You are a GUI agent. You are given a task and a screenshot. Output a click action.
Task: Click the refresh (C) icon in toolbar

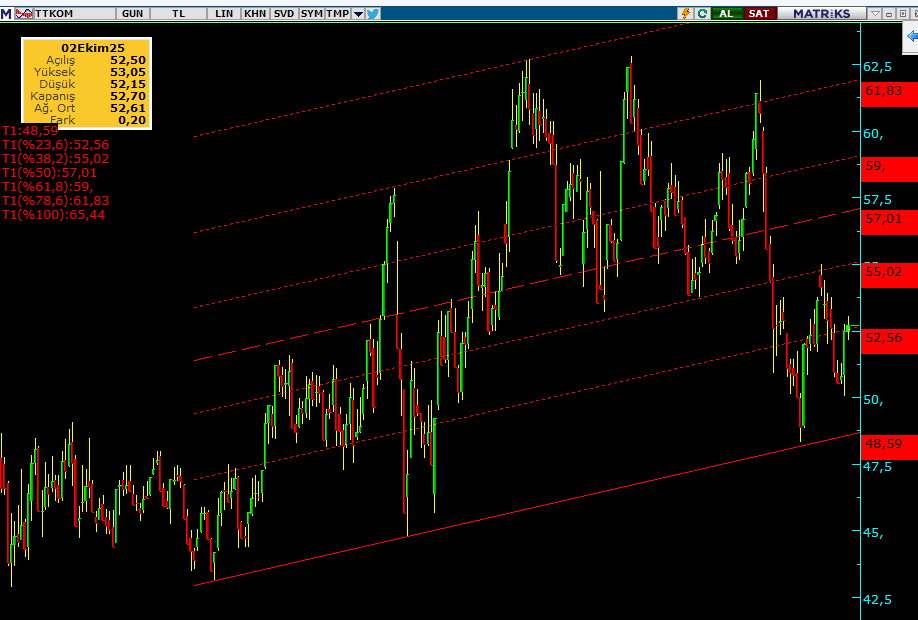click(701, 11)
